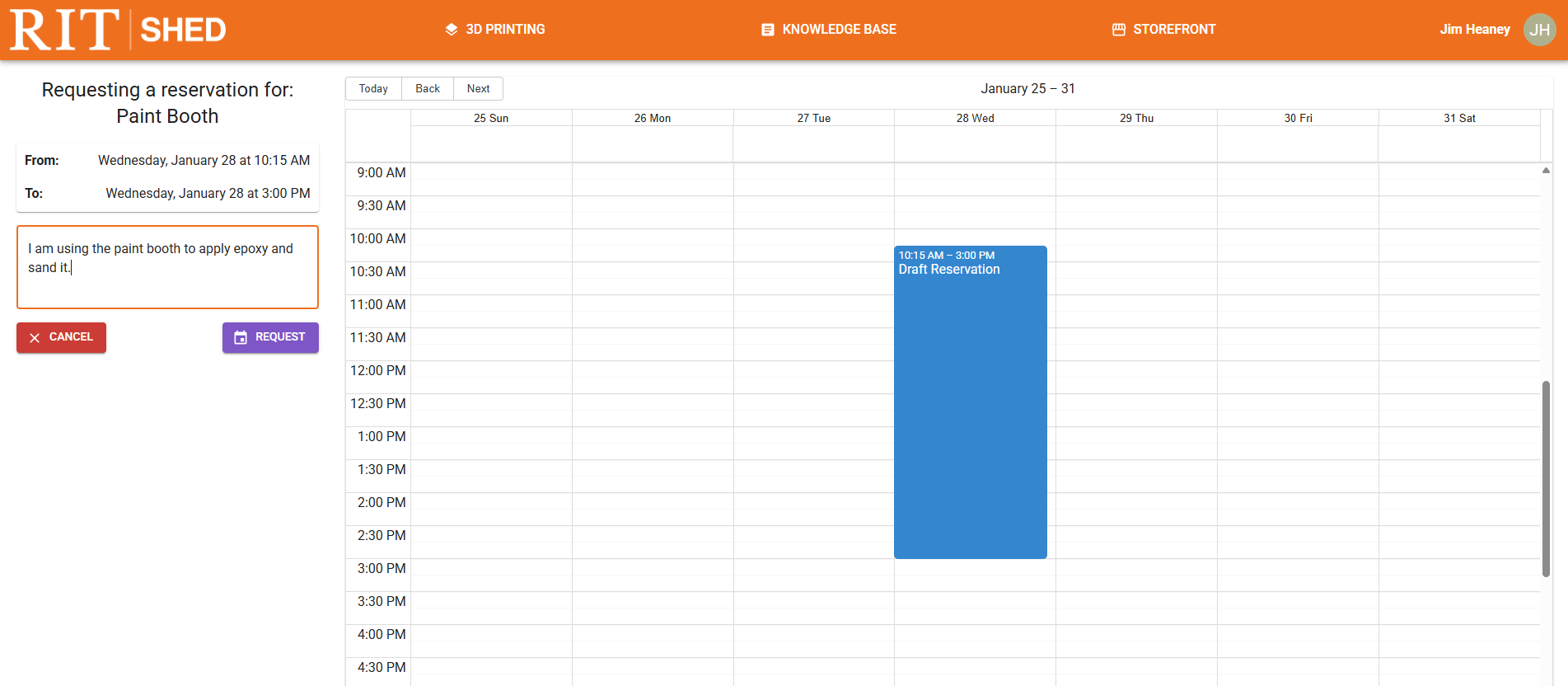The image size is (1568, 686).
Task: Click the X icon in Cancel button
Action: (35, 338)
